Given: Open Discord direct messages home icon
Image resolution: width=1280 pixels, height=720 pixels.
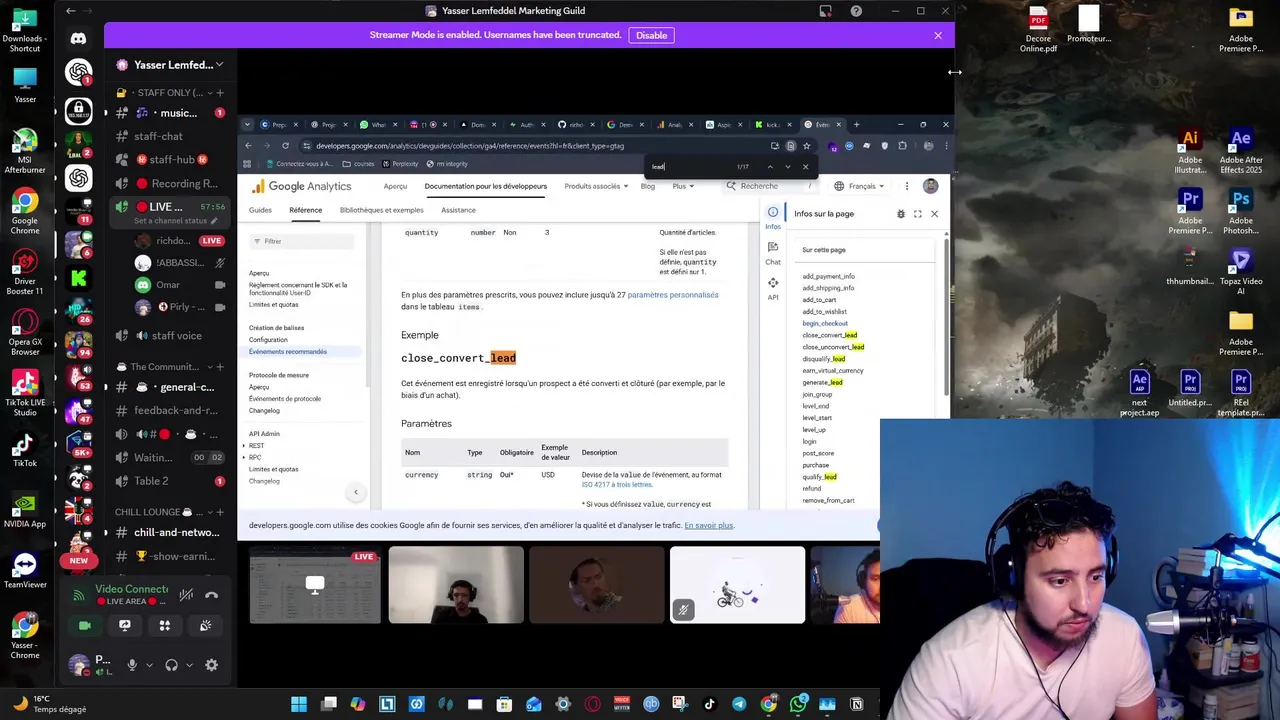Looking at the screenshot, I should coord(78,38).
